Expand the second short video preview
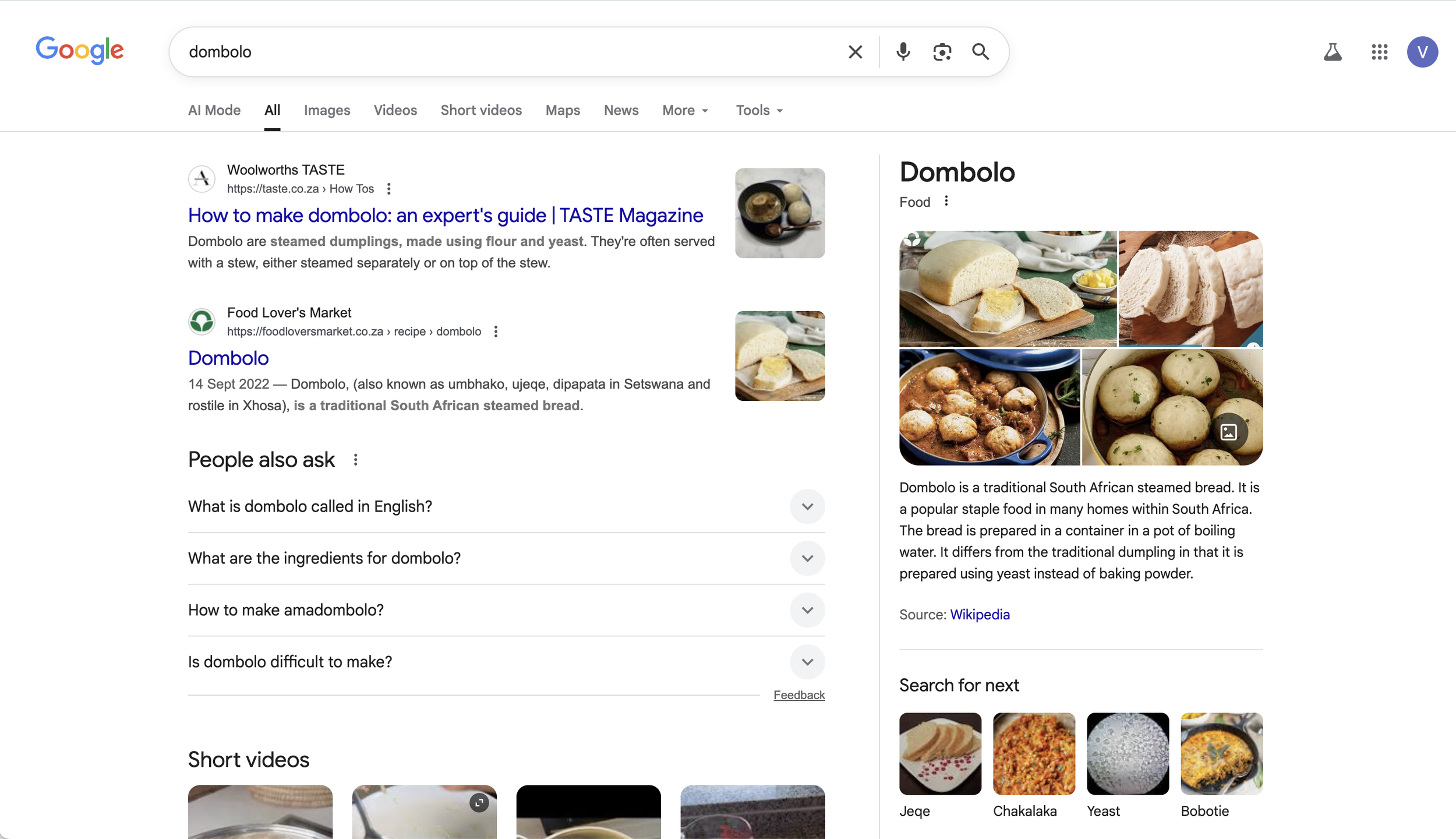 [479, 803]
